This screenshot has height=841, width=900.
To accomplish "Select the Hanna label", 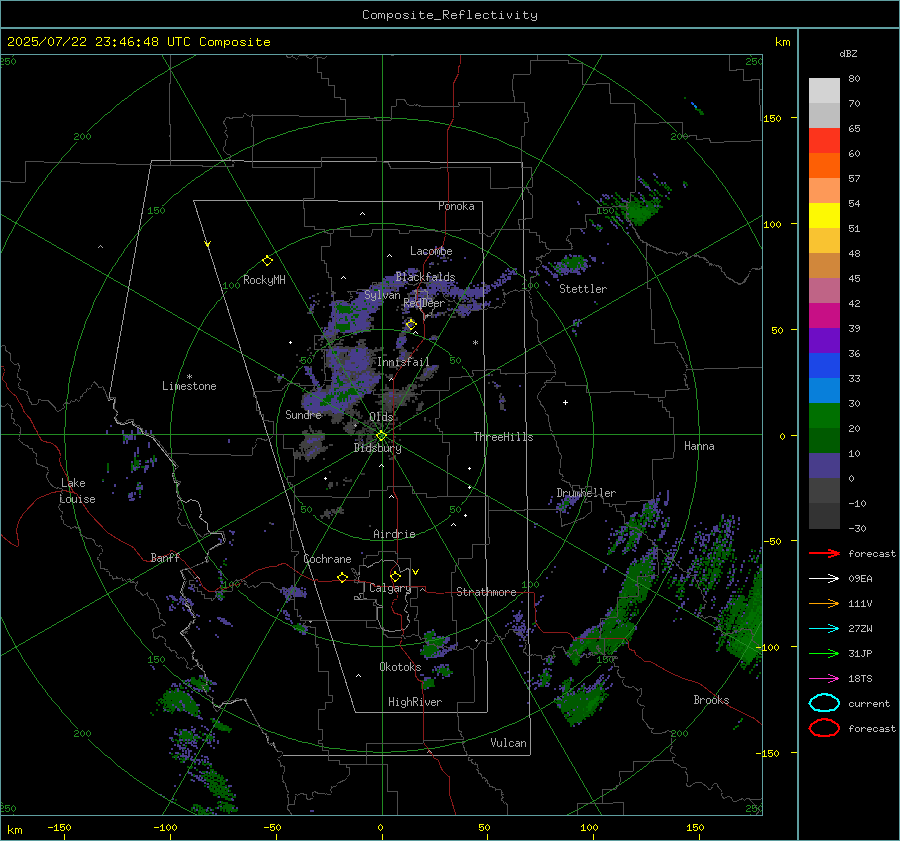I will 699,446.
